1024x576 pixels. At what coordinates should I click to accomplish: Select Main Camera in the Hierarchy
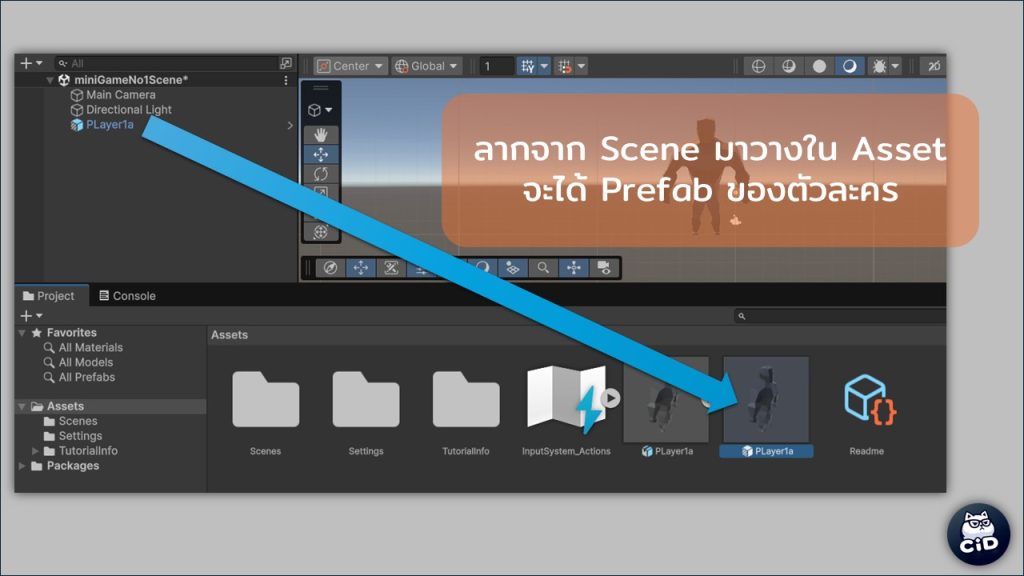tap(120, 95)
